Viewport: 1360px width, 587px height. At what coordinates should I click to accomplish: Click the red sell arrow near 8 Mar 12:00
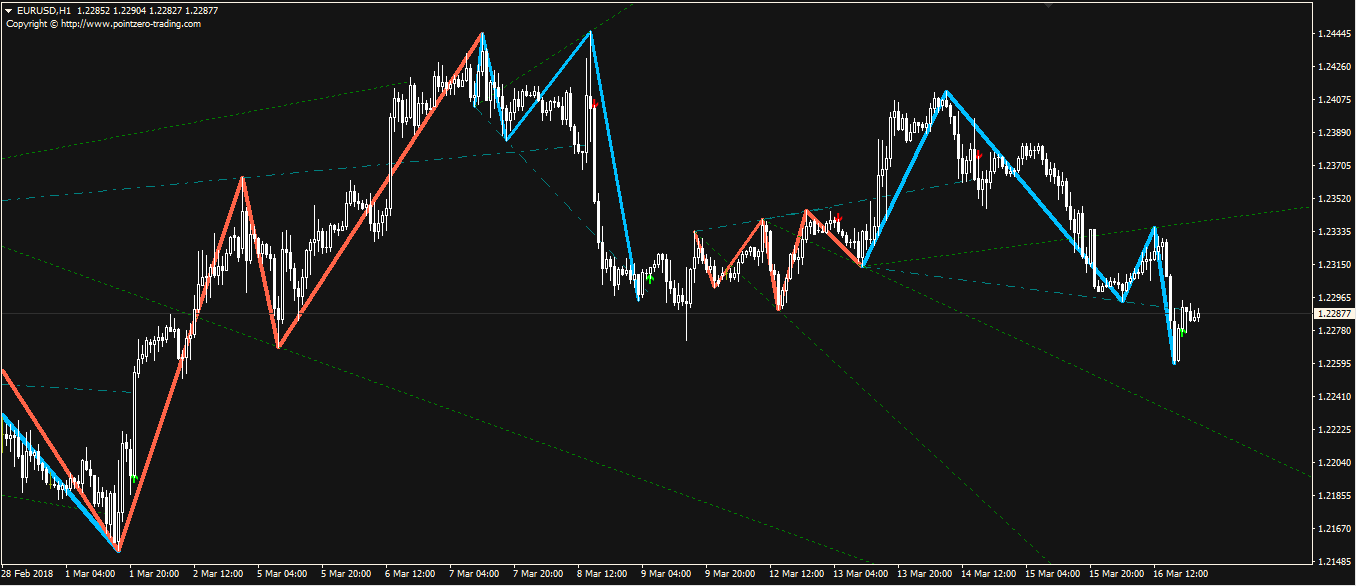click(x=595, y=103)
